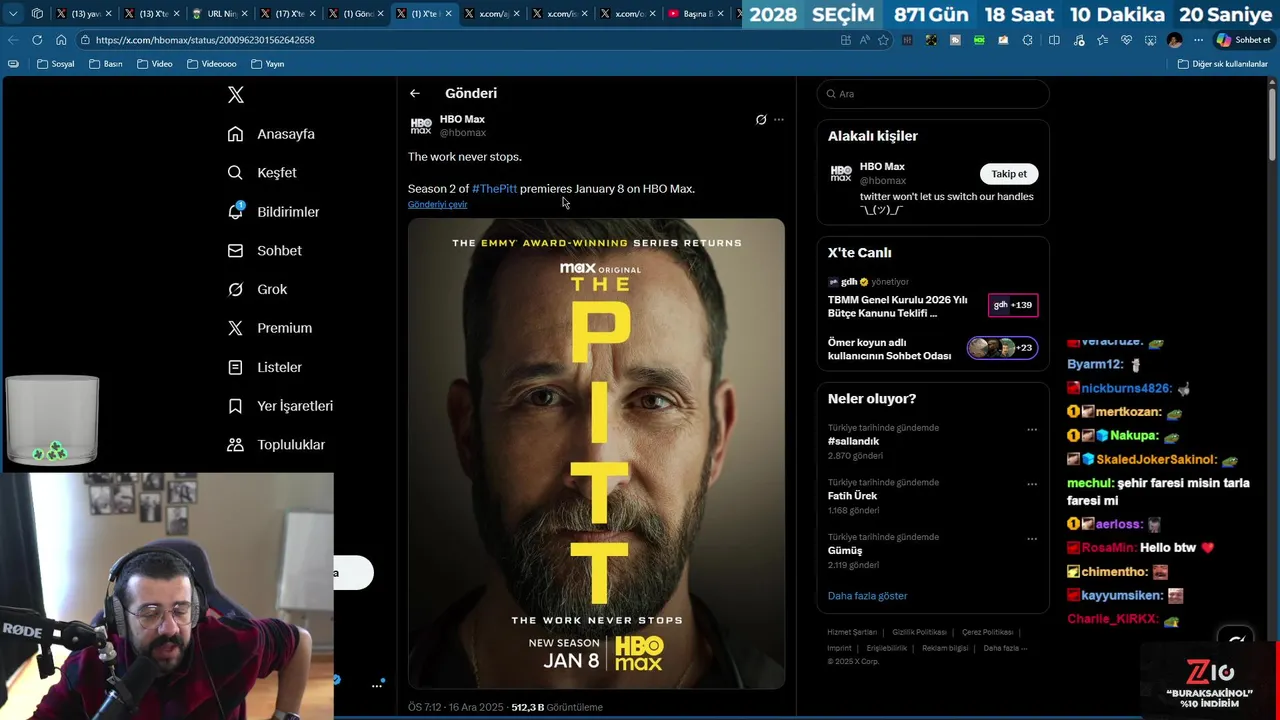This screenshot has width=1280, height=720.
Task: Toggle the split screen icon
Action: [1054, 40]
